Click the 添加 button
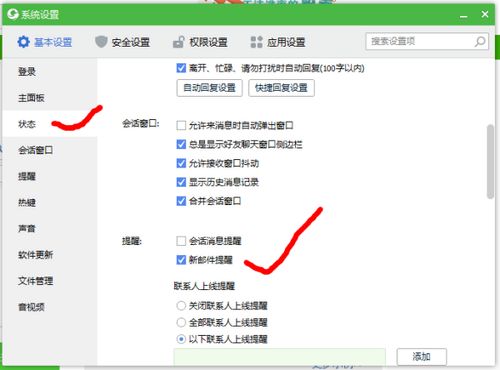500x370 pixels. 422,357
